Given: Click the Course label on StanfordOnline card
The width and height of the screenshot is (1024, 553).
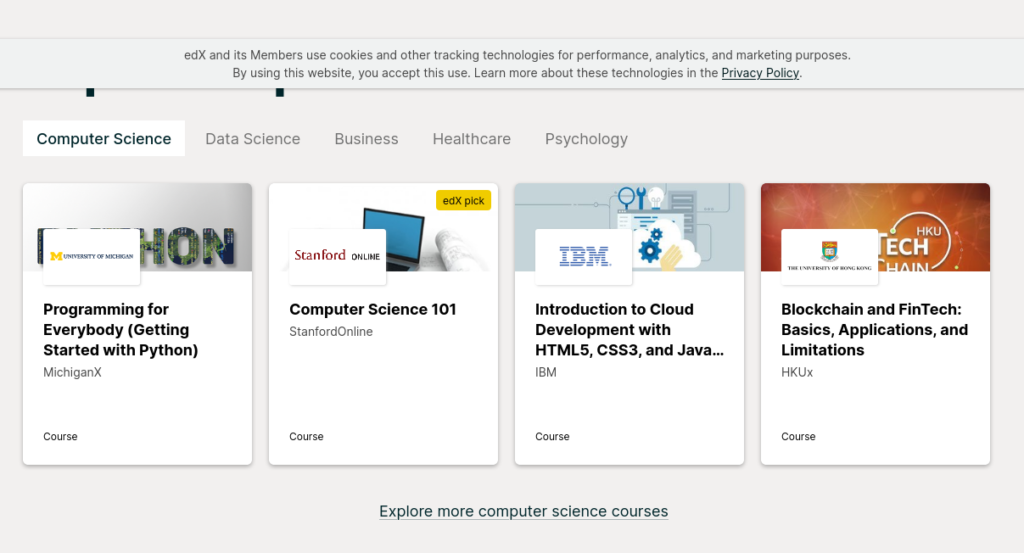Looking at the screenshot, I should [306, 436].
